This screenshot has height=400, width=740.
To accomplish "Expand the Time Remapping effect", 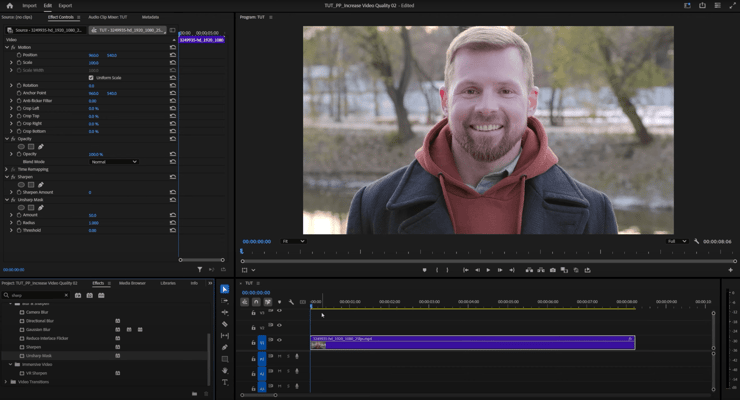I will [x=7, y=169].
